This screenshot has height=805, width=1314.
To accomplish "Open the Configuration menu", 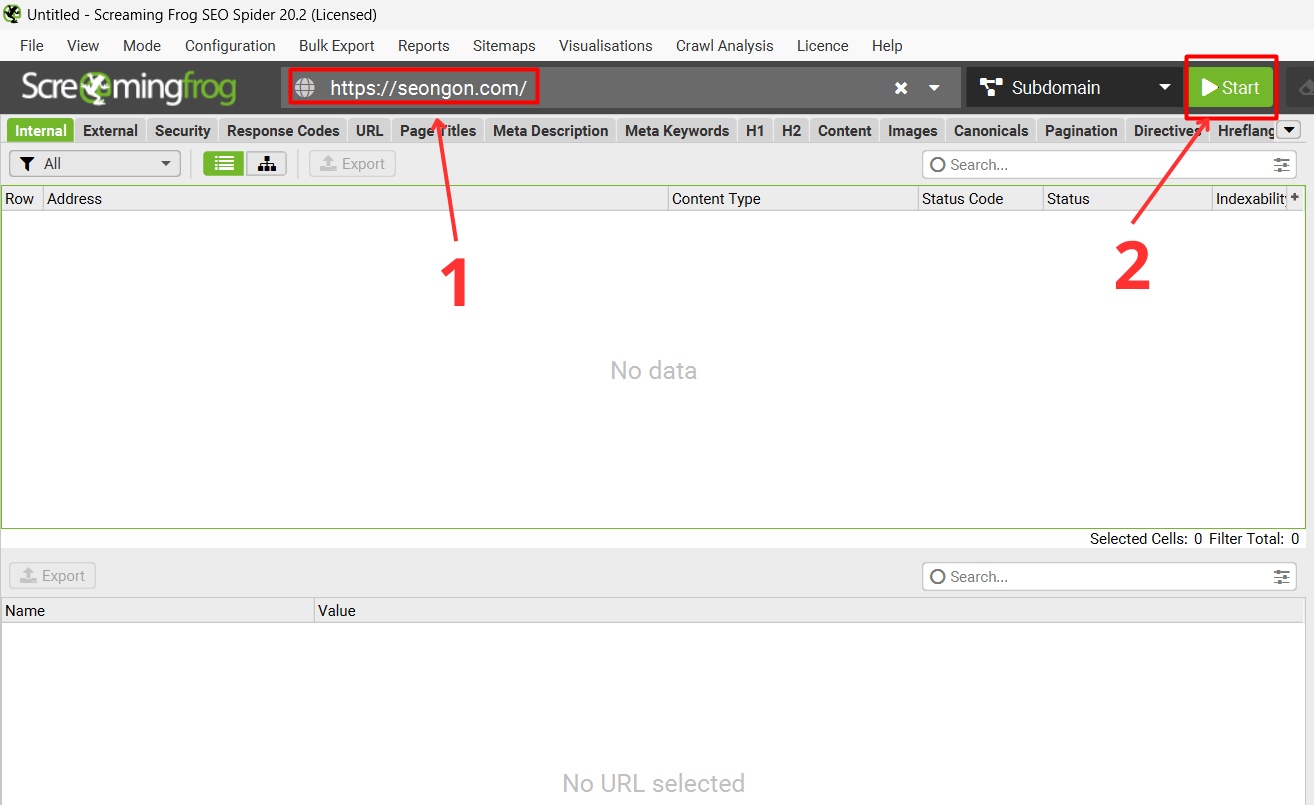I will click(x=230, y=46).
